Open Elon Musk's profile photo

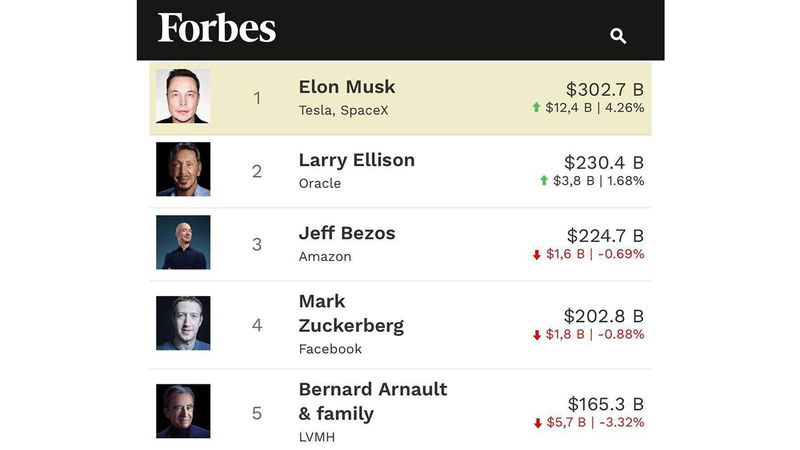pos(183,96)
